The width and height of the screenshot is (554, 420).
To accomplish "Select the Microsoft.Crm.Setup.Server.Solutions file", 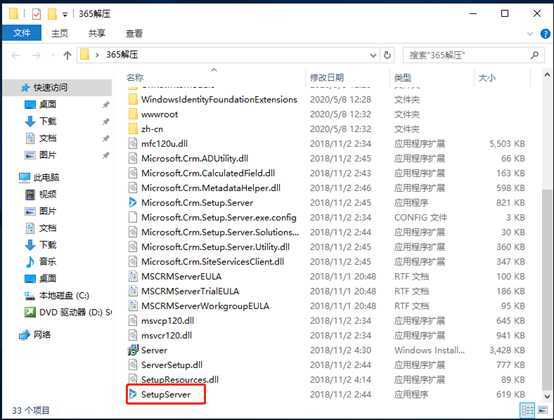I will pyautogui.click(x=220, y=232).
